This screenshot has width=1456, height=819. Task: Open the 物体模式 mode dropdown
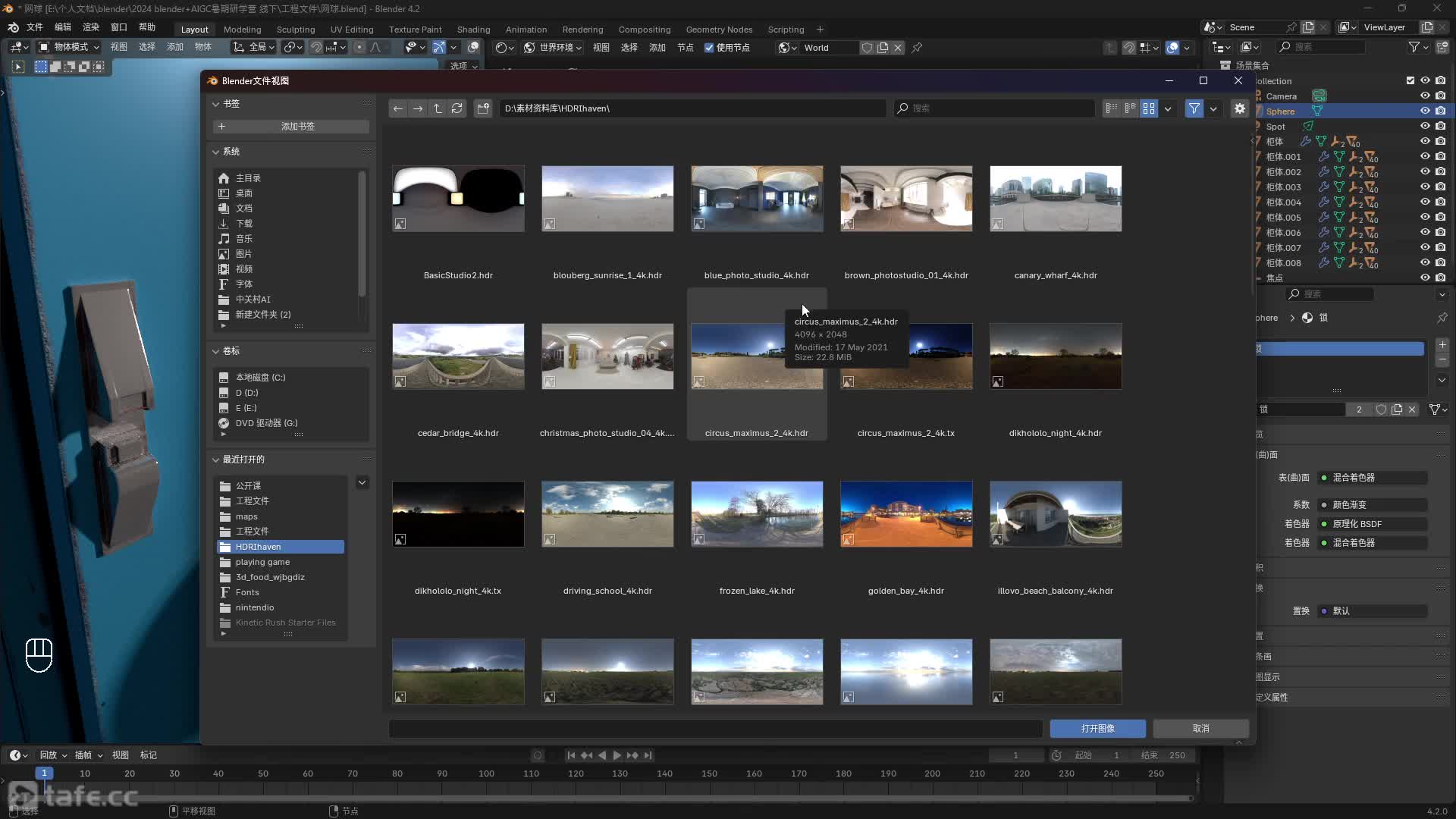tap(70, 47)
